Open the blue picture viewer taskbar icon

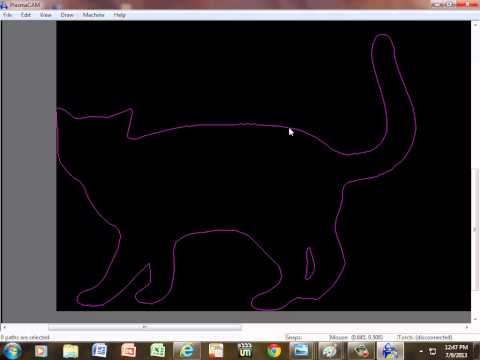pos(302,351)
